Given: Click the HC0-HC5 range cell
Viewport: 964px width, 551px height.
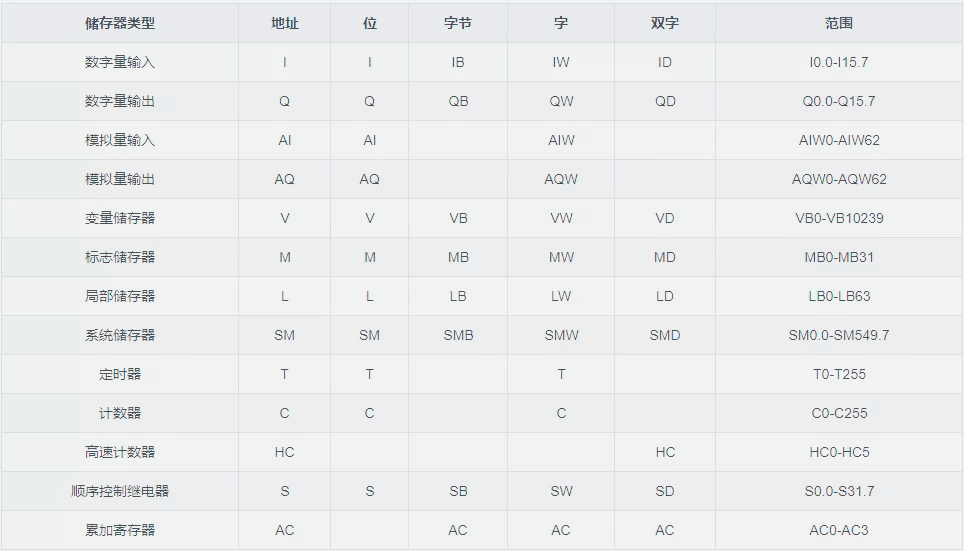Looking at the screenshot, I should click(x=839, y=452).
